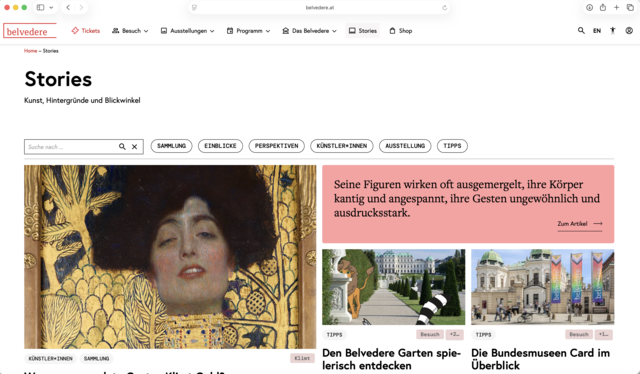Reload the page with the refresh icon

tap(444, 7)
